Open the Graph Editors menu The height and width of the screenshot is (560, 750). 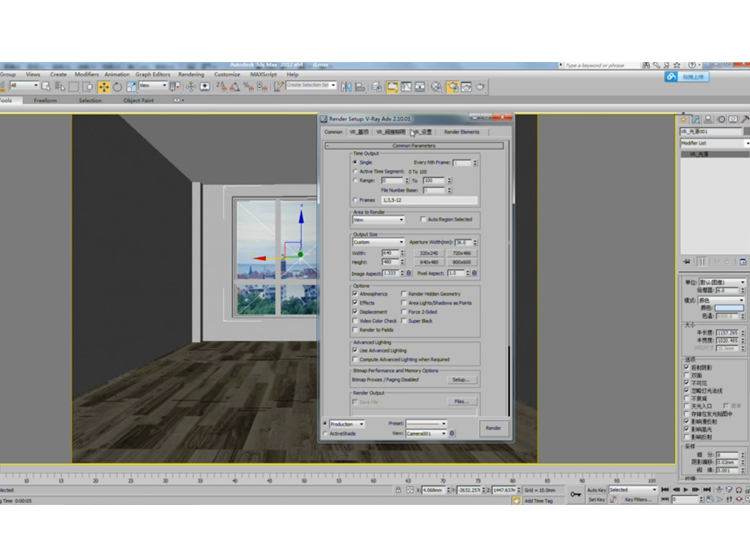(x=153, y=74)
